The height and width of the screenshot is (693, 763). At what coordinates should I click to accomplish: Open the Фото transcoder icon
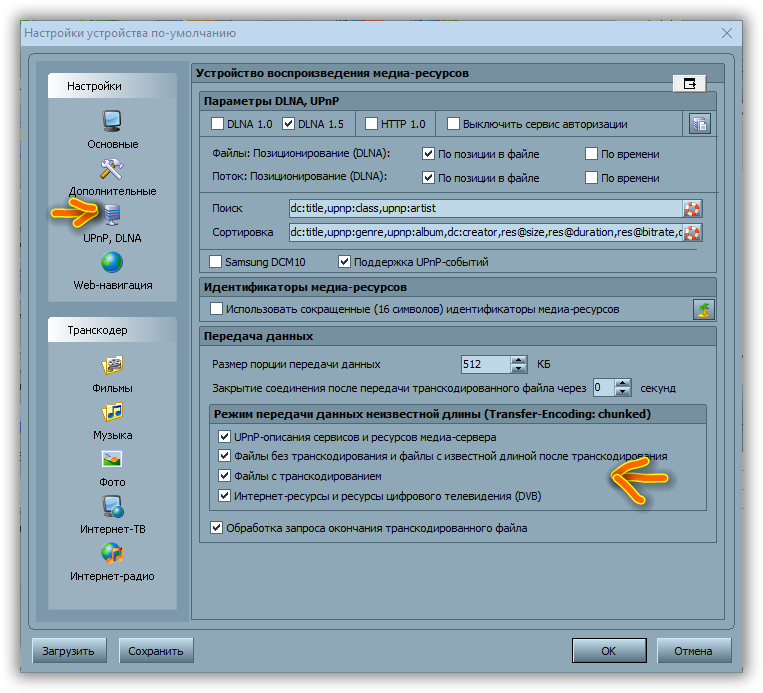point(112,459)
